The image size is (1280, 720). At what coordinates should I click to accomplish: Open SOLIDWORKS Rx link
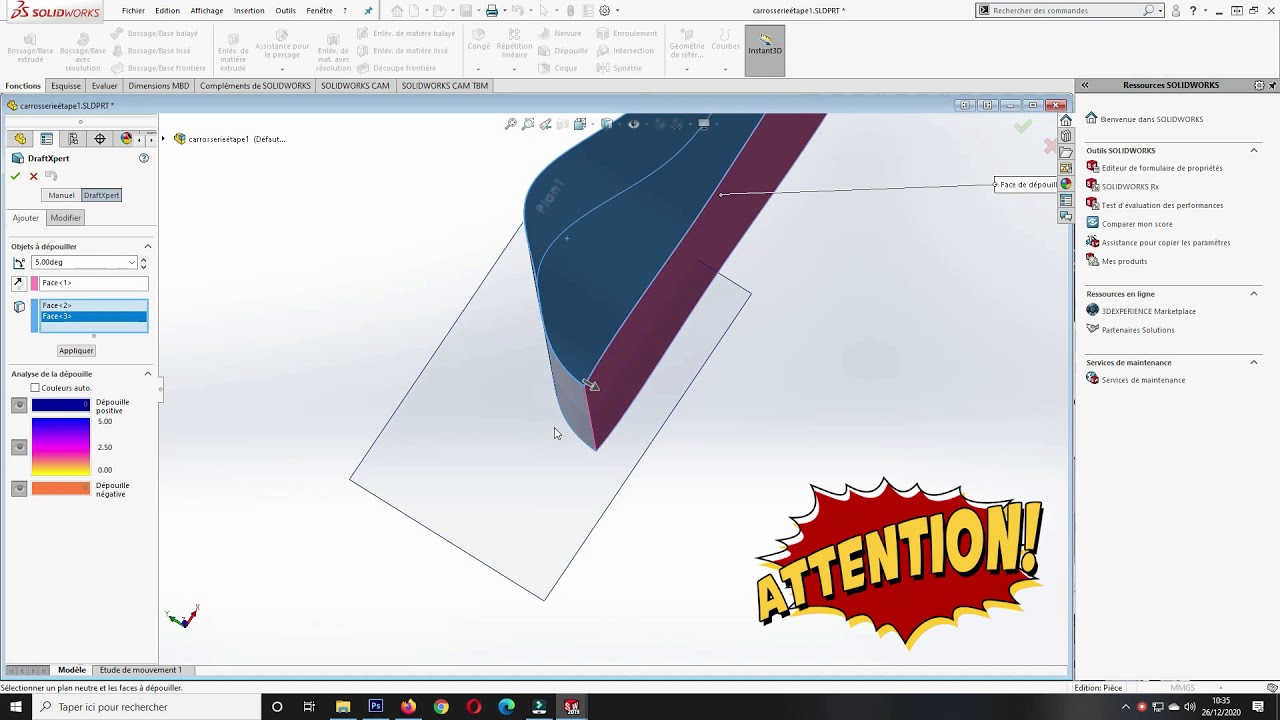pos(1130,187)
